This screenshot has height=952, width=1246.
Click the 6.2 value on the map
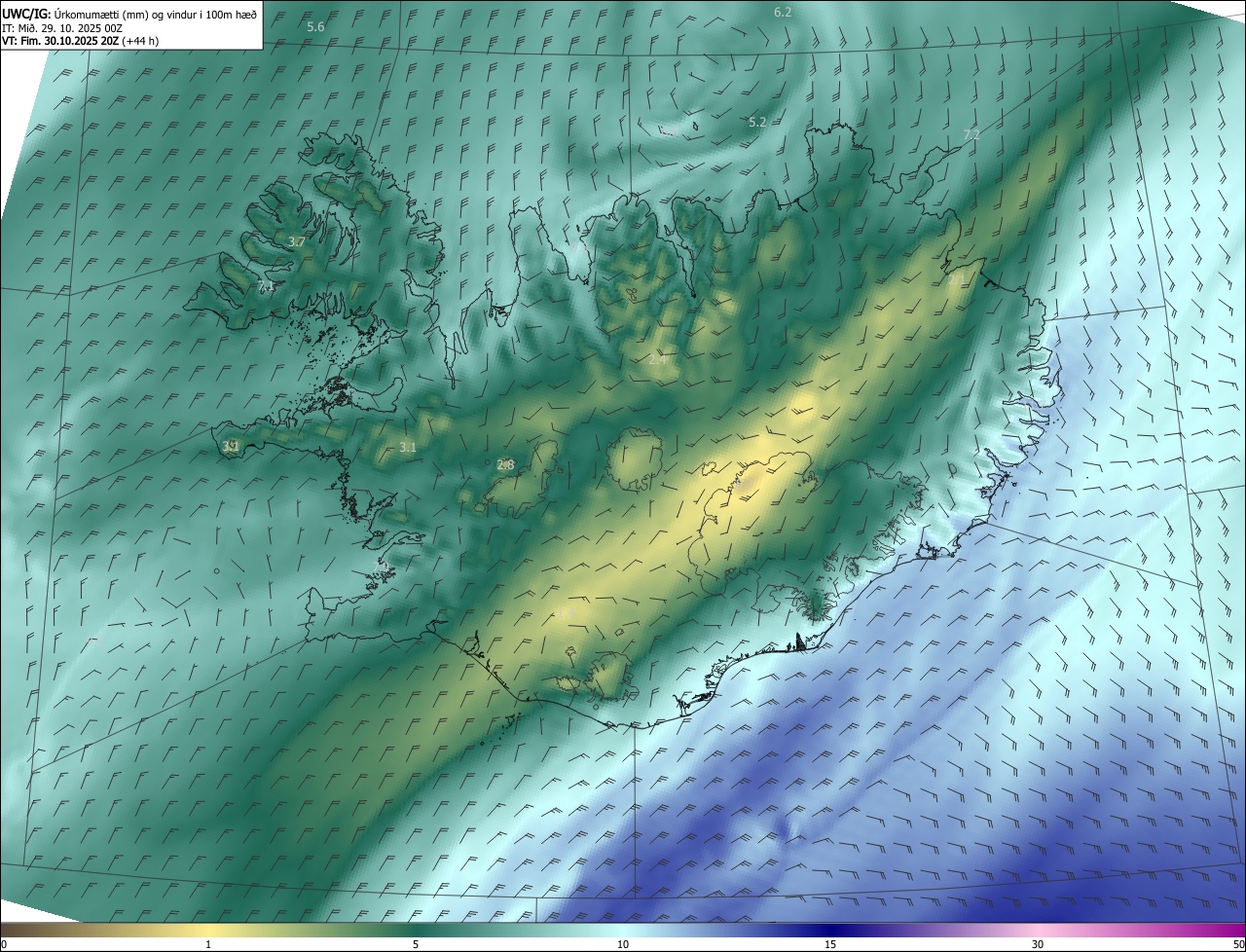pos(783,12)
